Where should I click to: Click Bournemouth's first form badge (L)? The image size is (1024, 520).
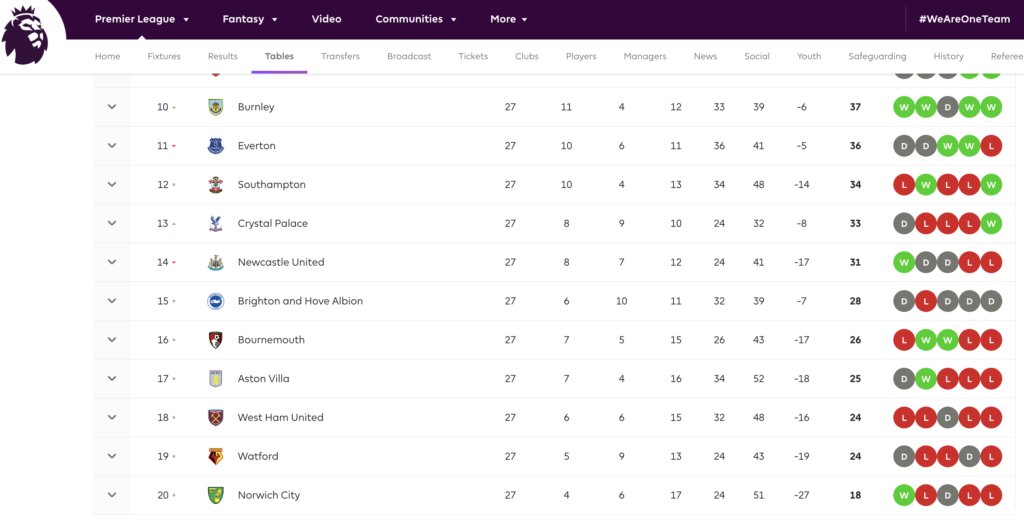(x=904, y=340)
